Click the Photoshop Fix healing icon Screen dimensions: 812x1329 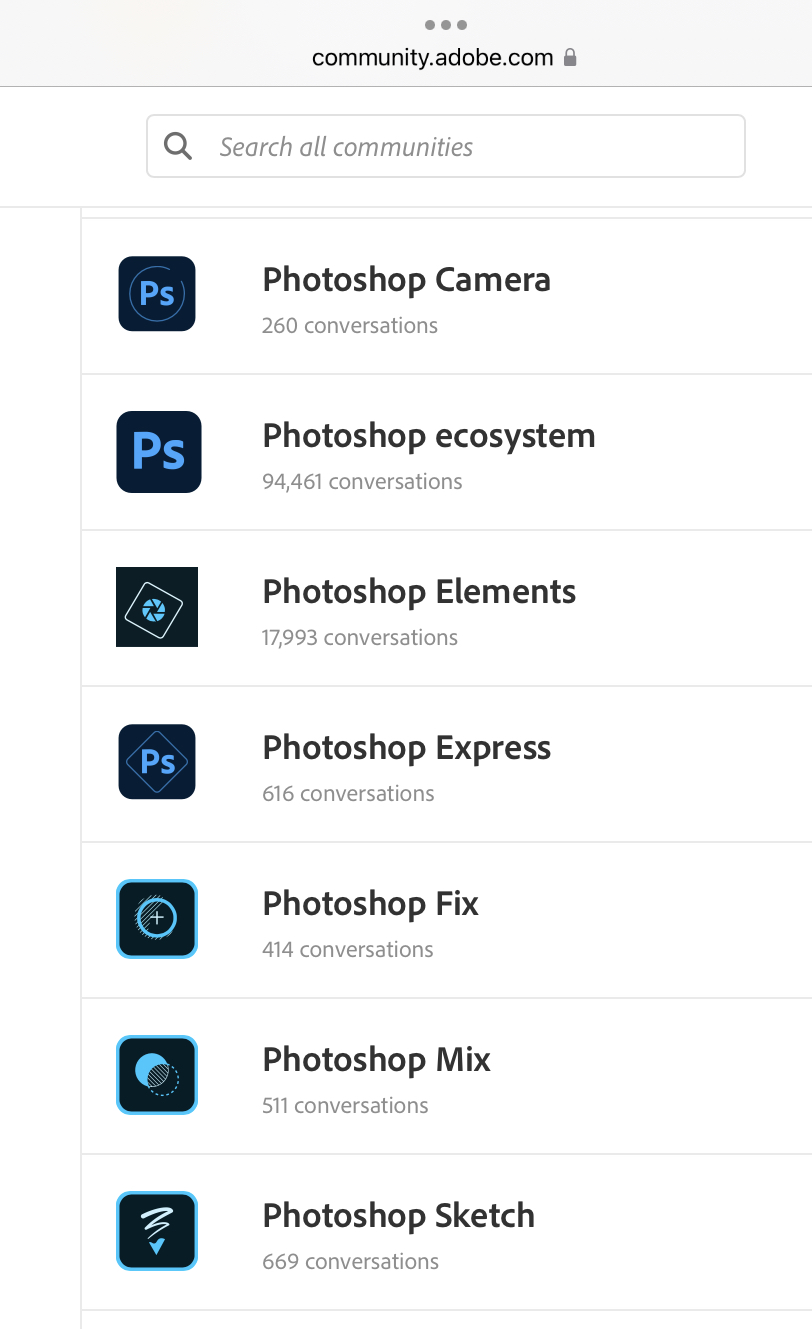coord(156,919)
